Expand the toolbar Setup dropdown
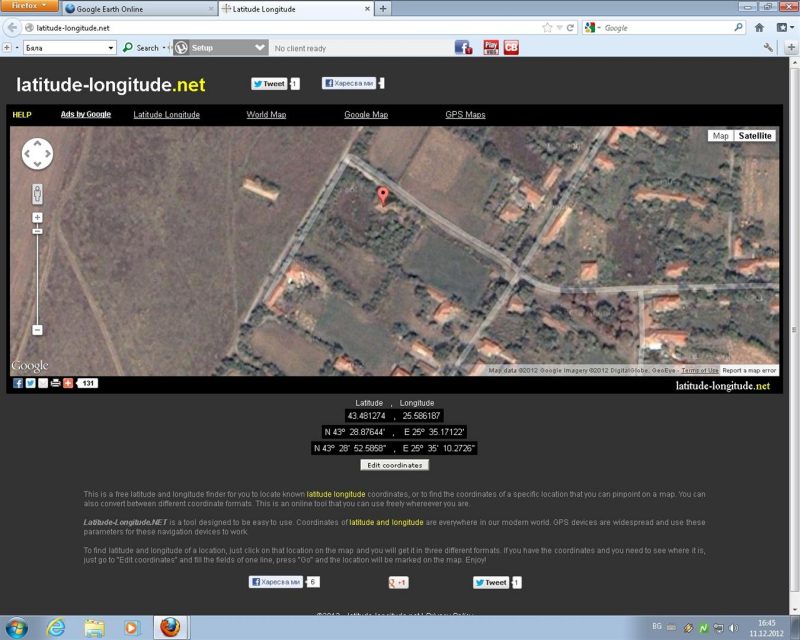The width and height of the screenshot is (800, 640). (260, 47)
